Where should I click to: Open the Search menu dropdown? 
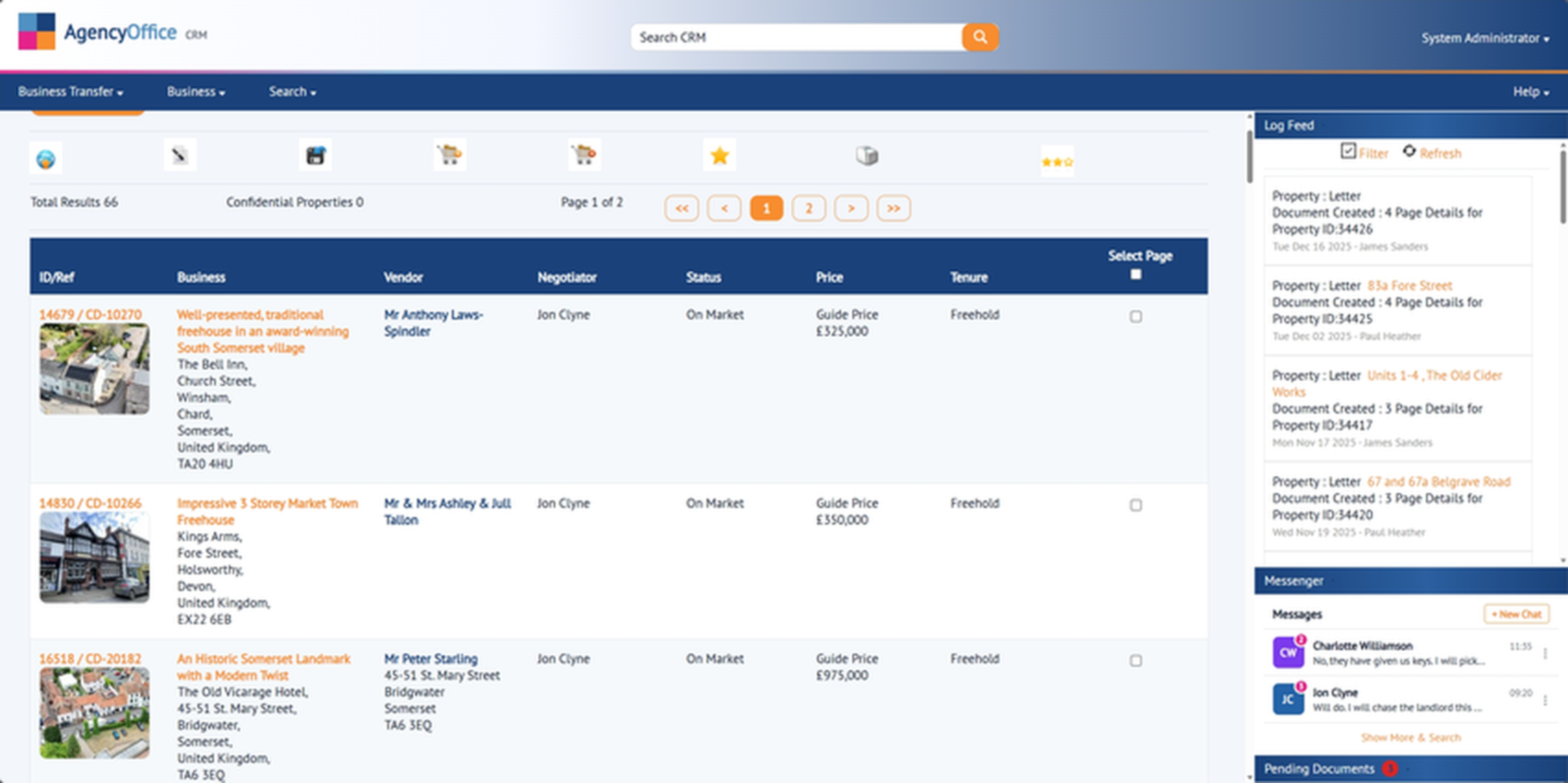point(292,92)
